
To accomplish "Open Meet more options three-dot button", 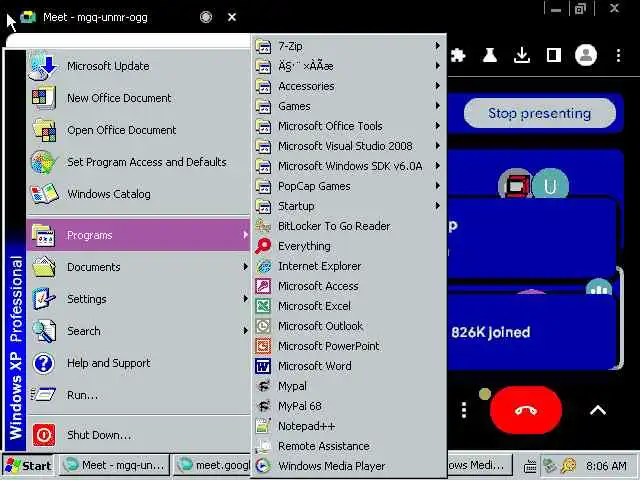I will click(x=464, y=410).
